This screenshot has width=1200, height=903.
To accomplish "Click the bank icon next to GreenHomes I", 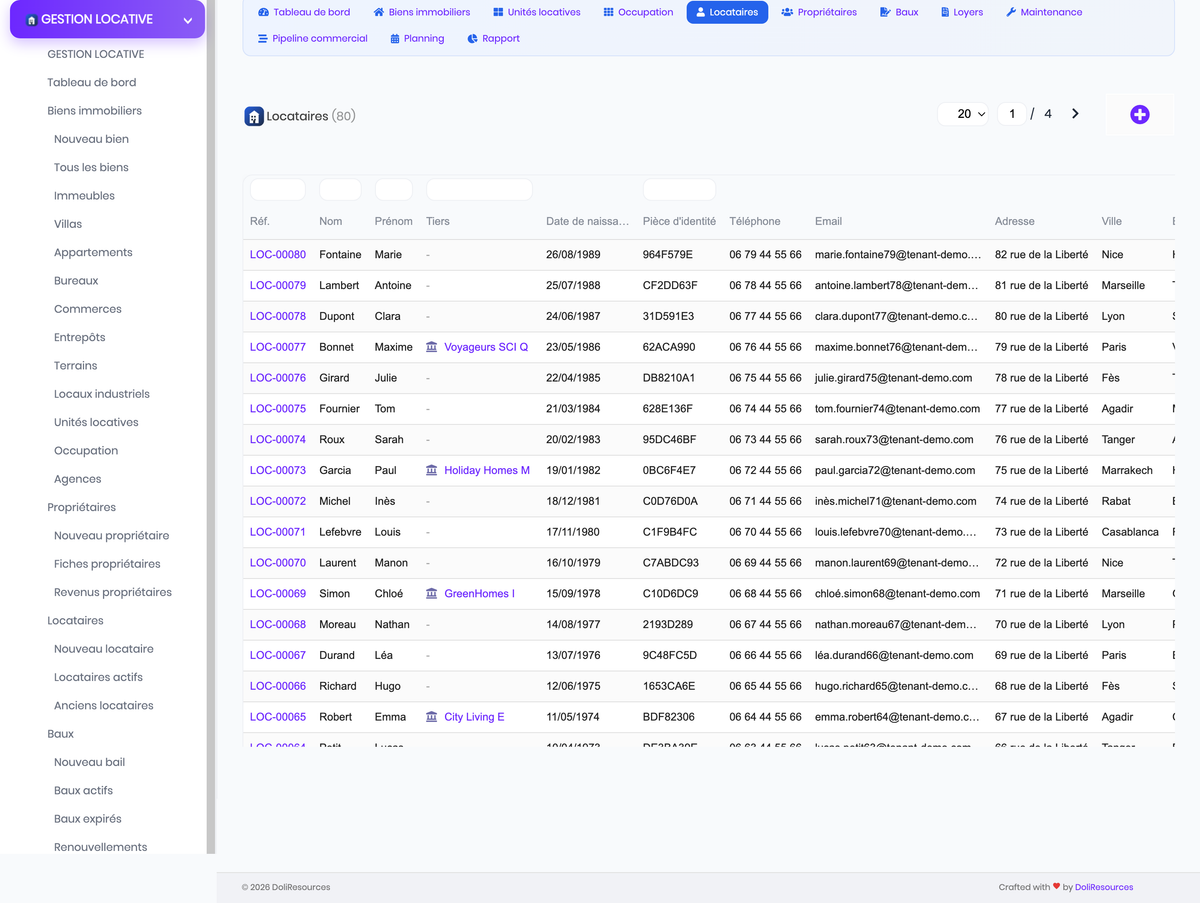I will [432, 594].
